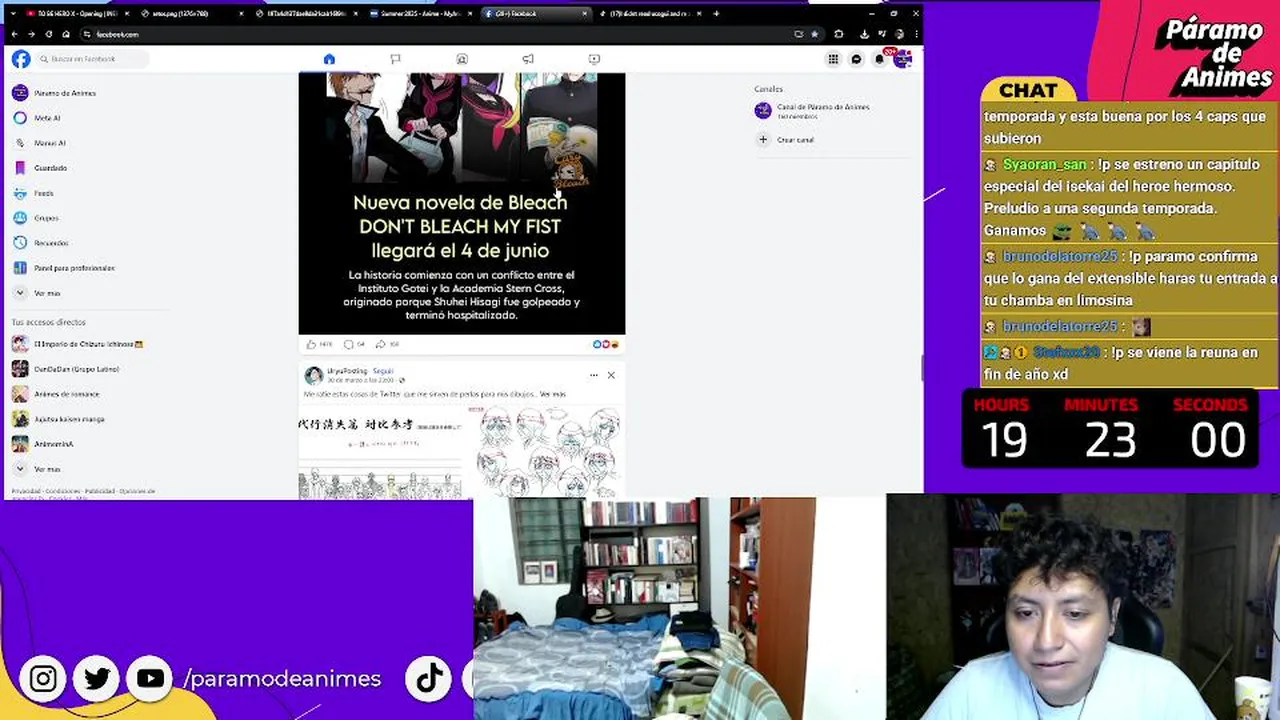Open a new browser tab with plus
The width and height of the screenshot is (1280, 720).
click(716, 14)
